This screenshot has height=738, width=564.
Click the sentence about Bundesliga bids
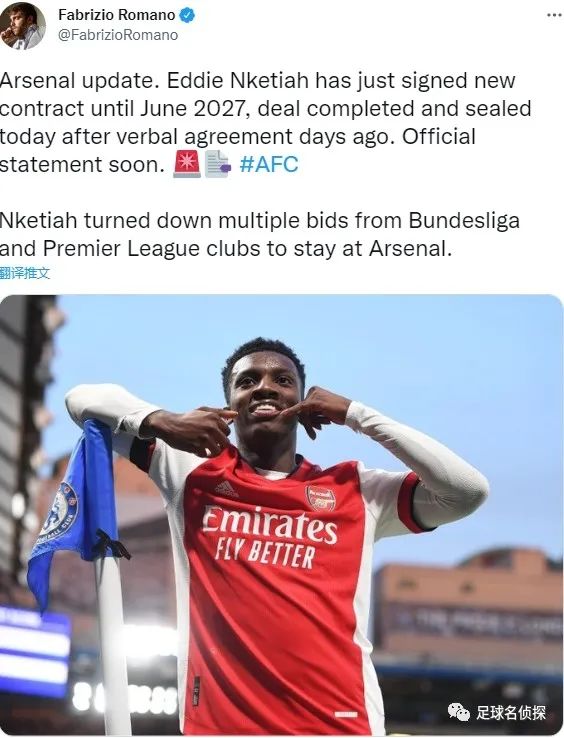tap(259, 234)
